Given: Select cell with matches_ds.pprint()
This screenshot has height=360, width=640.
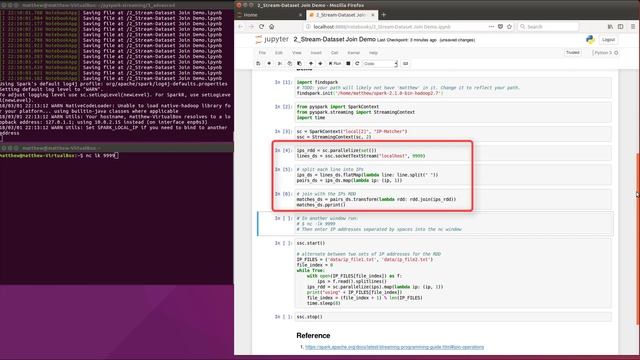Looking at the screenshot, I should pos(453,199).
